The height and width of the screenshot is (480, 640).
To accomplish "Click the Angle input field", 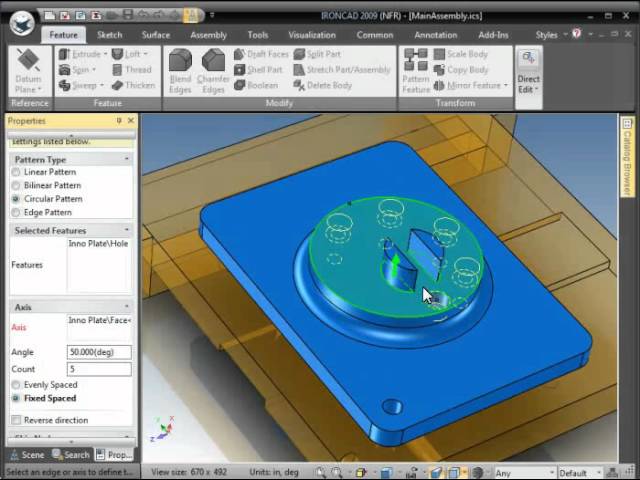I will coord(99,352).
